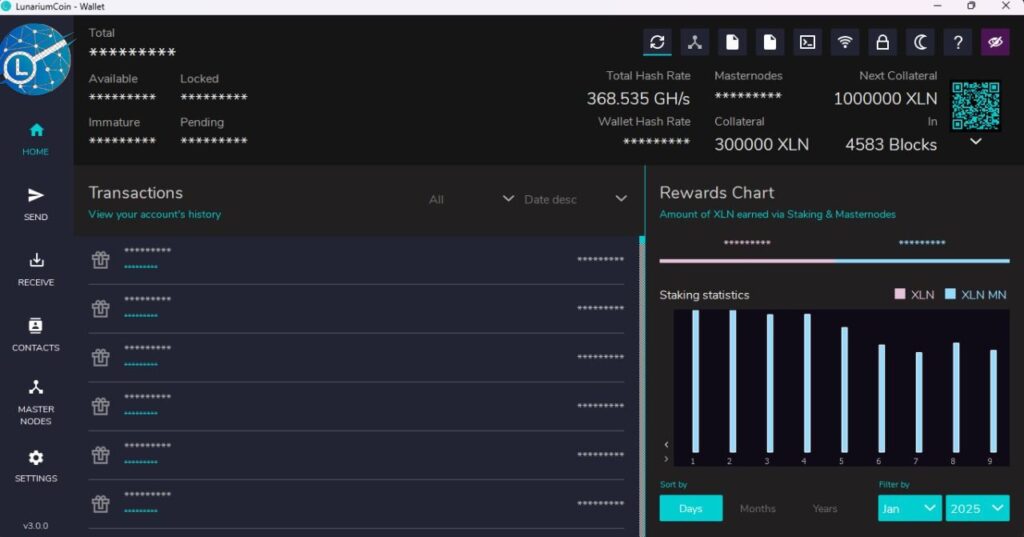Open the Receive page in sidebar
1024x537 pixels.
point(36,270)
